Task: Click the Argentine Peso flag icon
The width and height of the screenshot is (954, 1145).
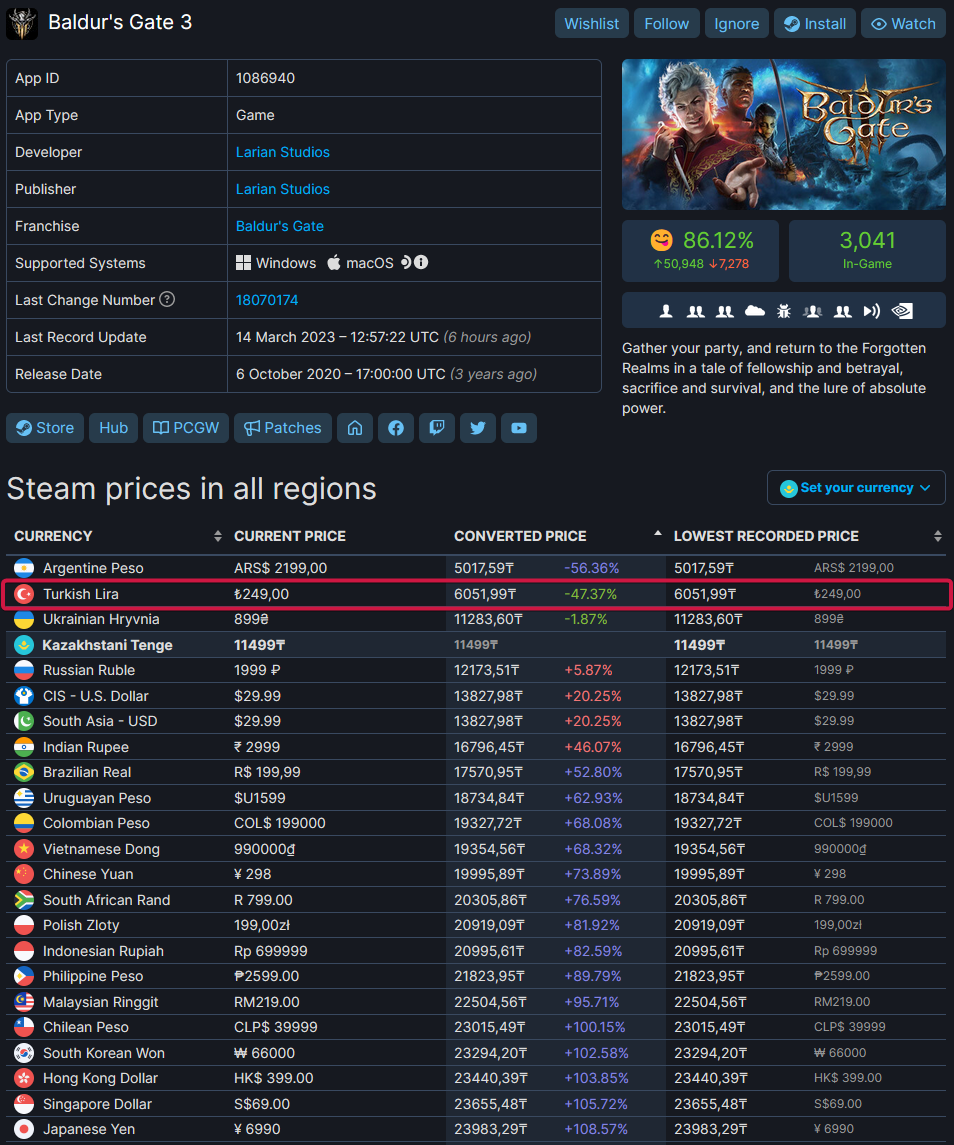Action: click(x=24, y=568)
